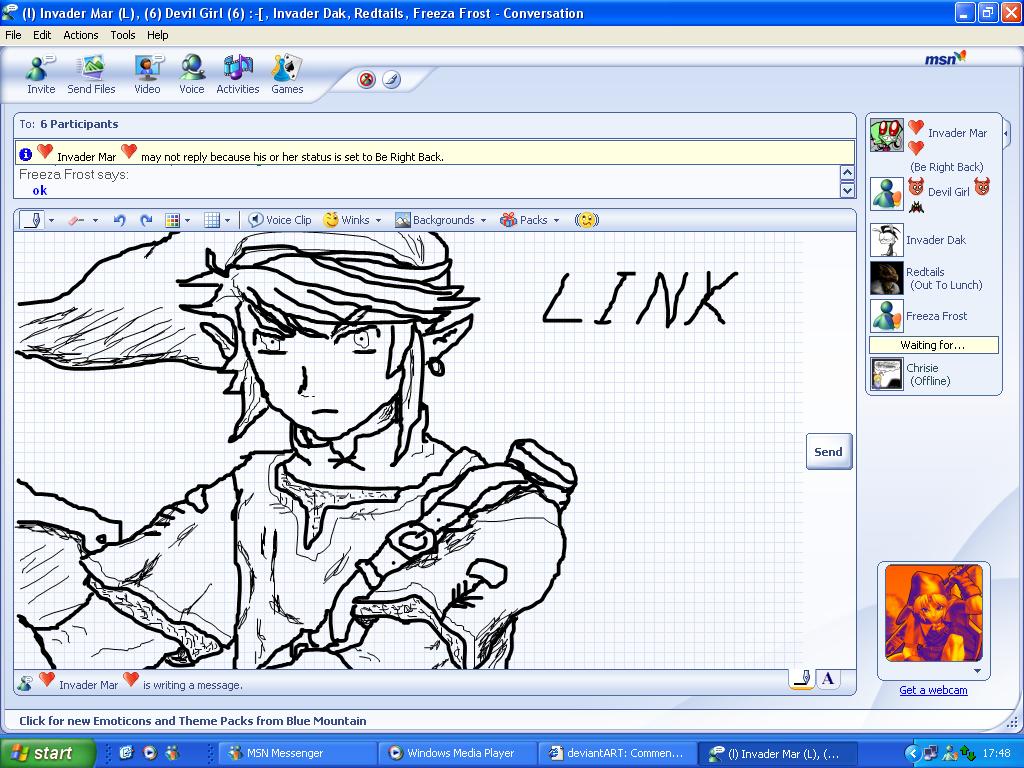Open the Tools menu
This screenshot has width=1024, height=768.
(x=122, y=34)
